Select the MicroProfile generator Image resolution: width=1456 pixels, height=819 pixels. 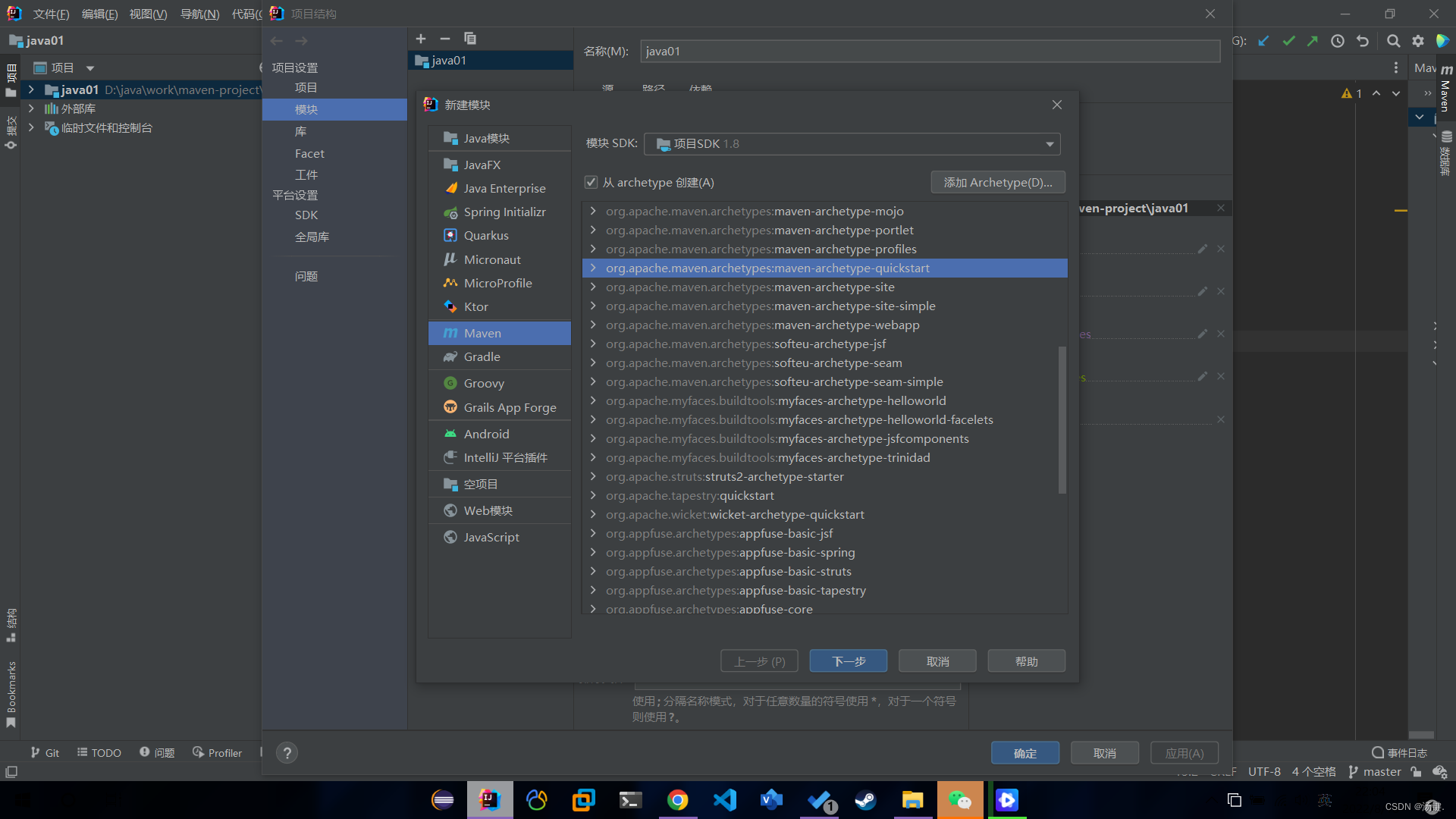(x=499, y=283)
